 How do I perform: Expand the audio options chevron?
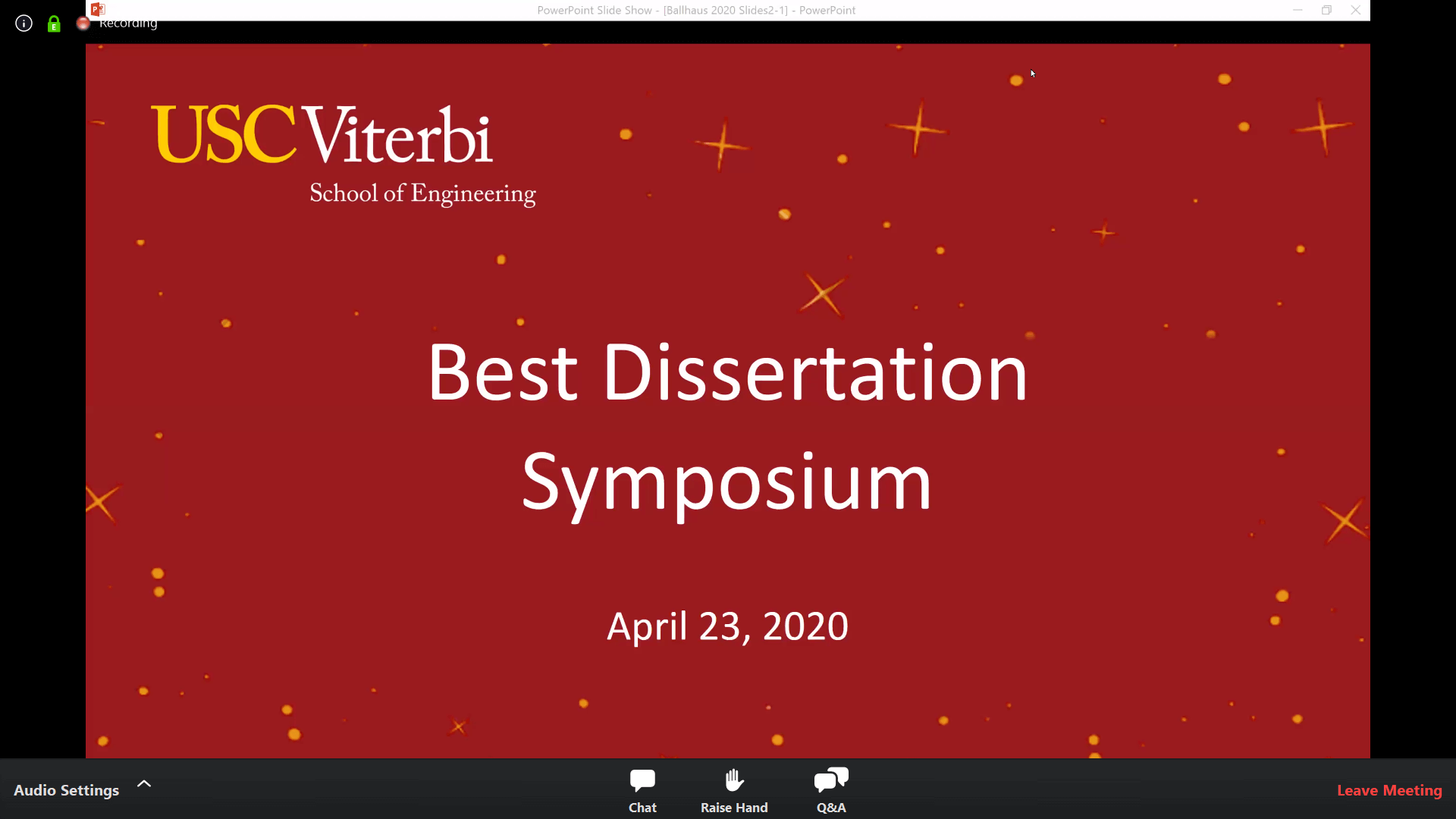pyautogui.click(x=144, y=784)
